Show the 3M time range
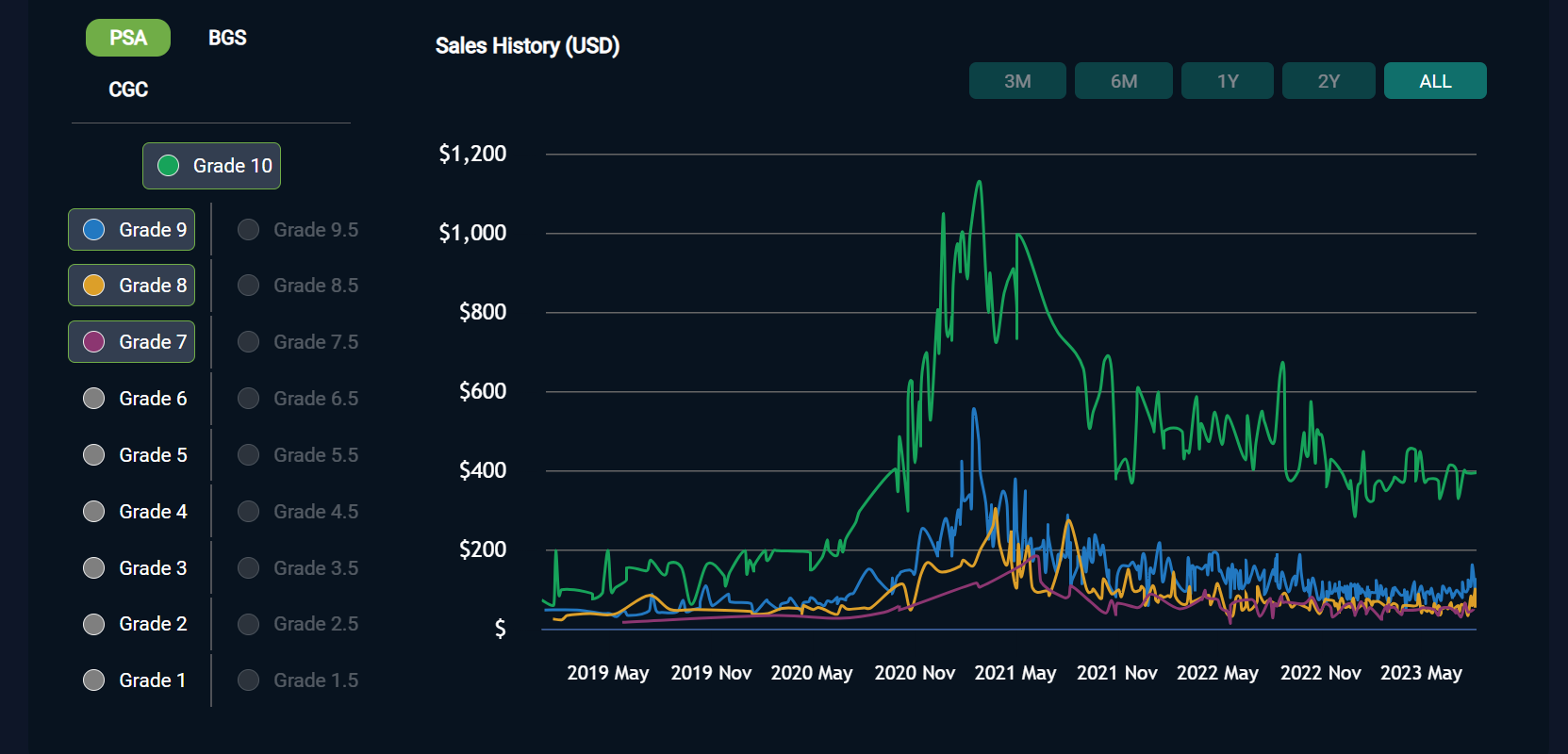 click(1017, 81)
